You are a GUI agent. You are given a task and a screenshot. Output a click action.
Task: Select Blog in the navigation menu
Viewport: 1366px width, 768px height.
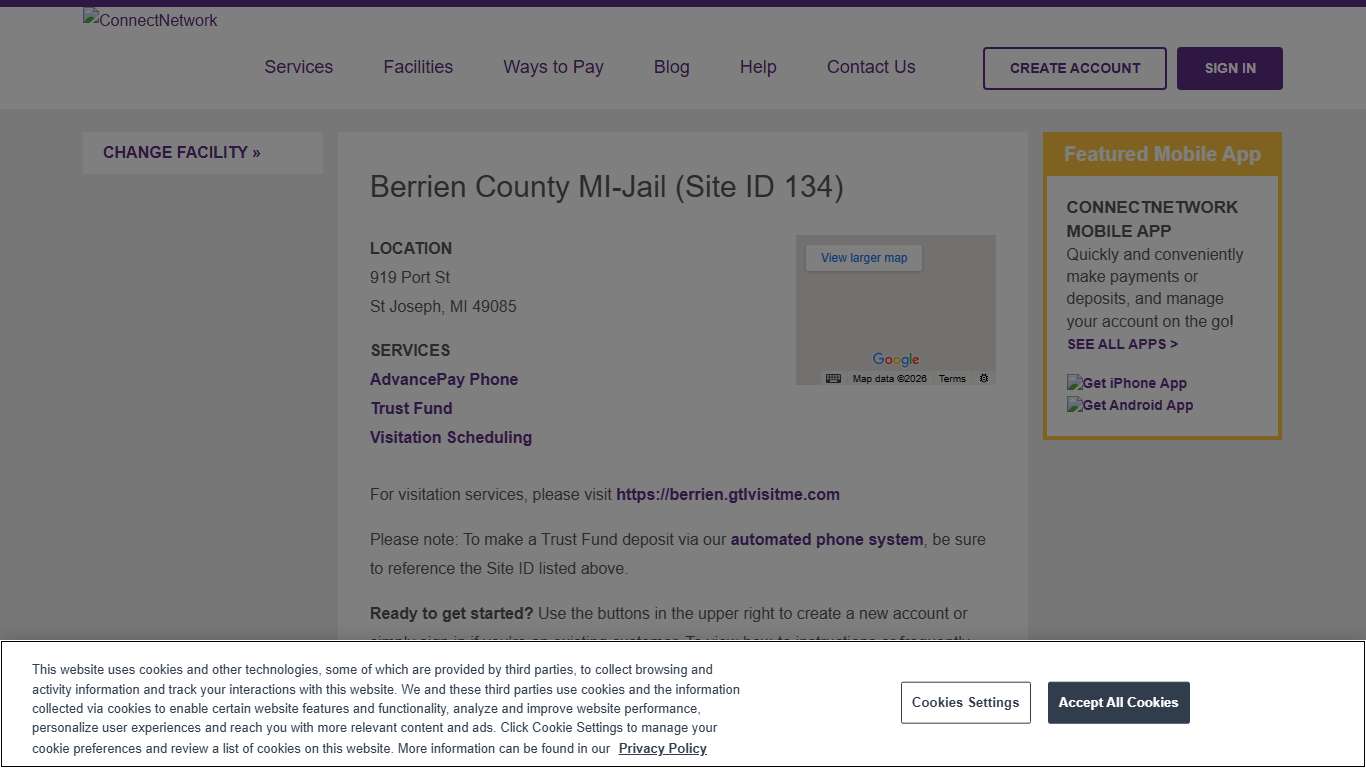pyautogui.click(x=671, y=67)
